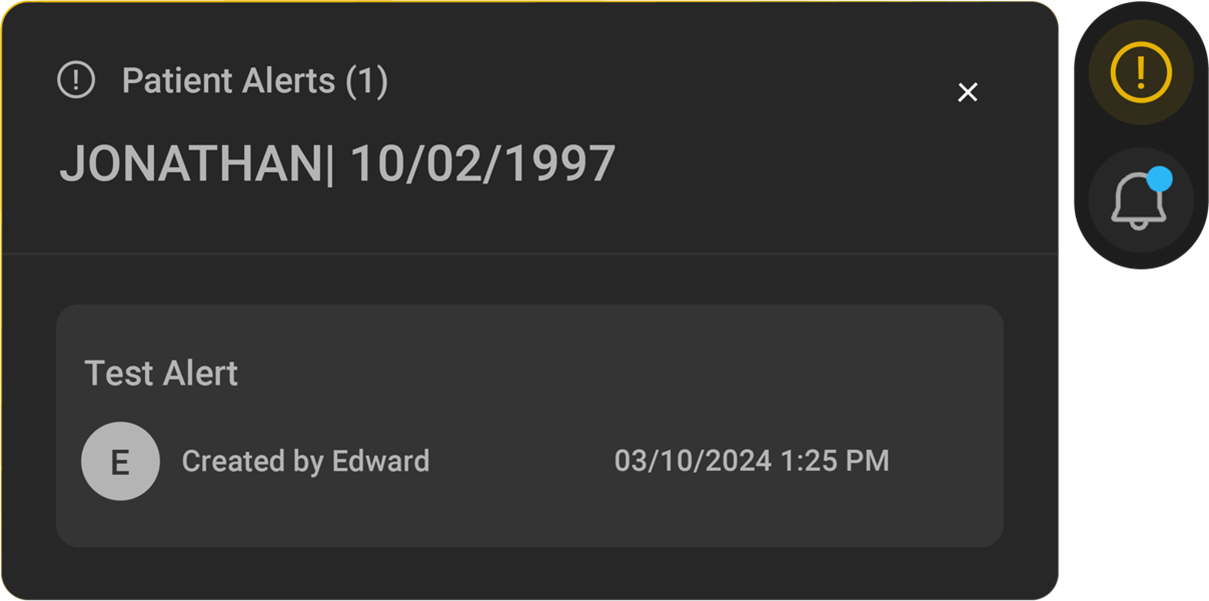
Task: Click the patient name JONATHAN
Action: click(x=190, y=164)
